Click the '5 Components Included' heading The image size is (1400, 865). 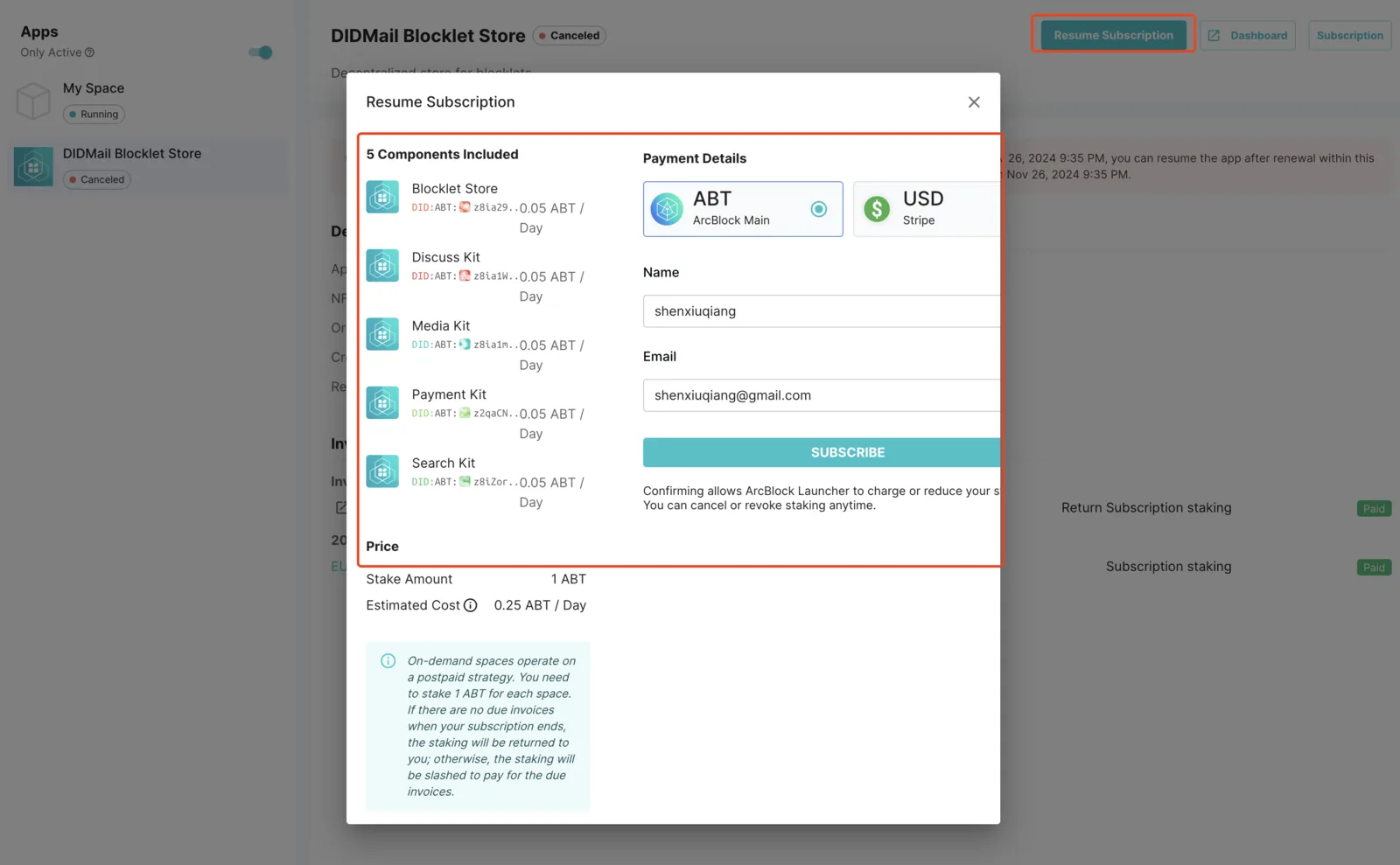(x=442, y=155)
